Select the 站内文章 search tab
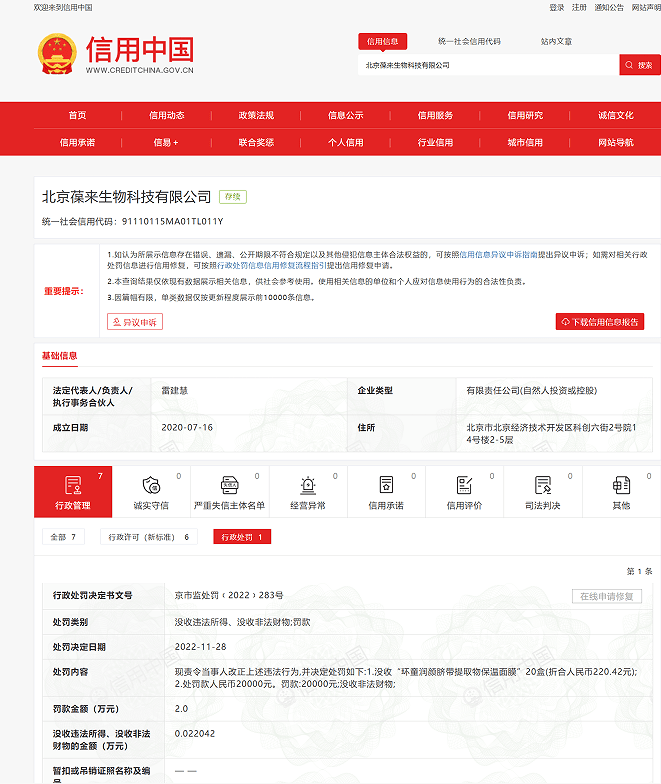 556,42
